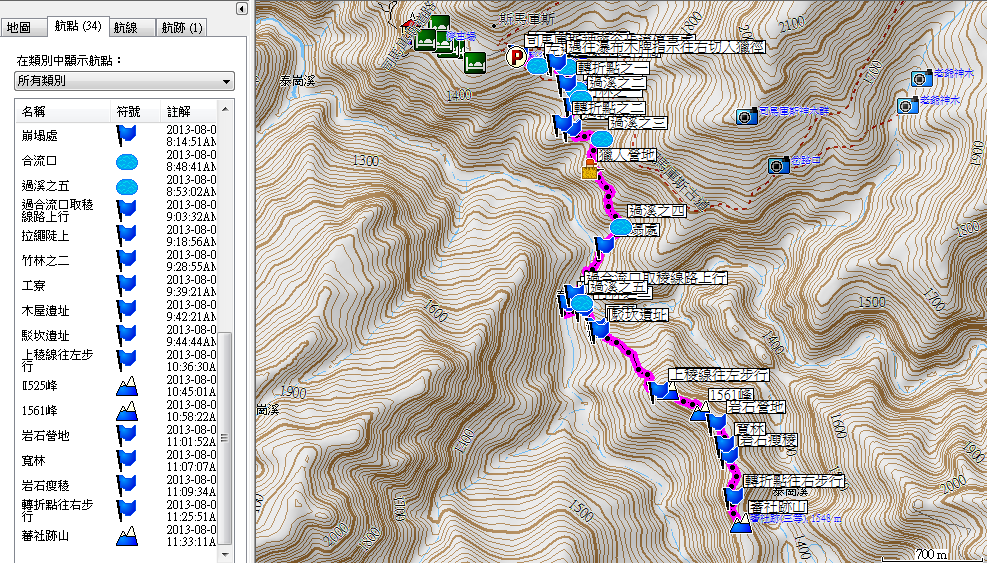Click the parking icon on the map
Screen dimensions: 987x563
point(516,57)
